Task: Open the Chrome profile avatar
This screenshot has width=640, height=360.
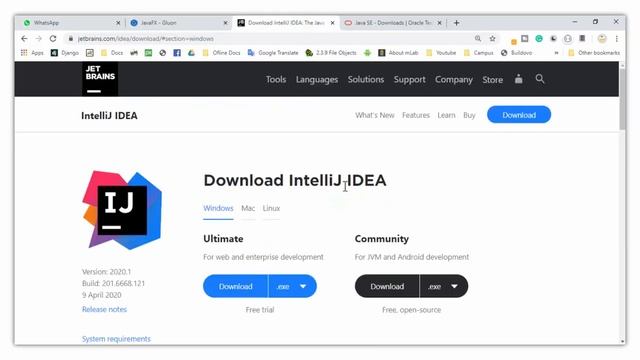Action: pos(602,38)
